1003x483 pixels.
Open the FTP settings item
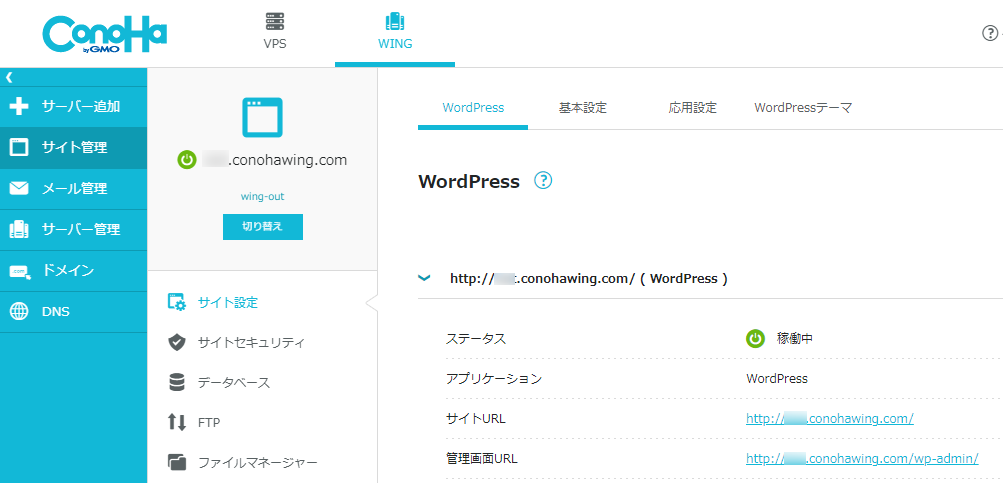(x=208, y=422)
